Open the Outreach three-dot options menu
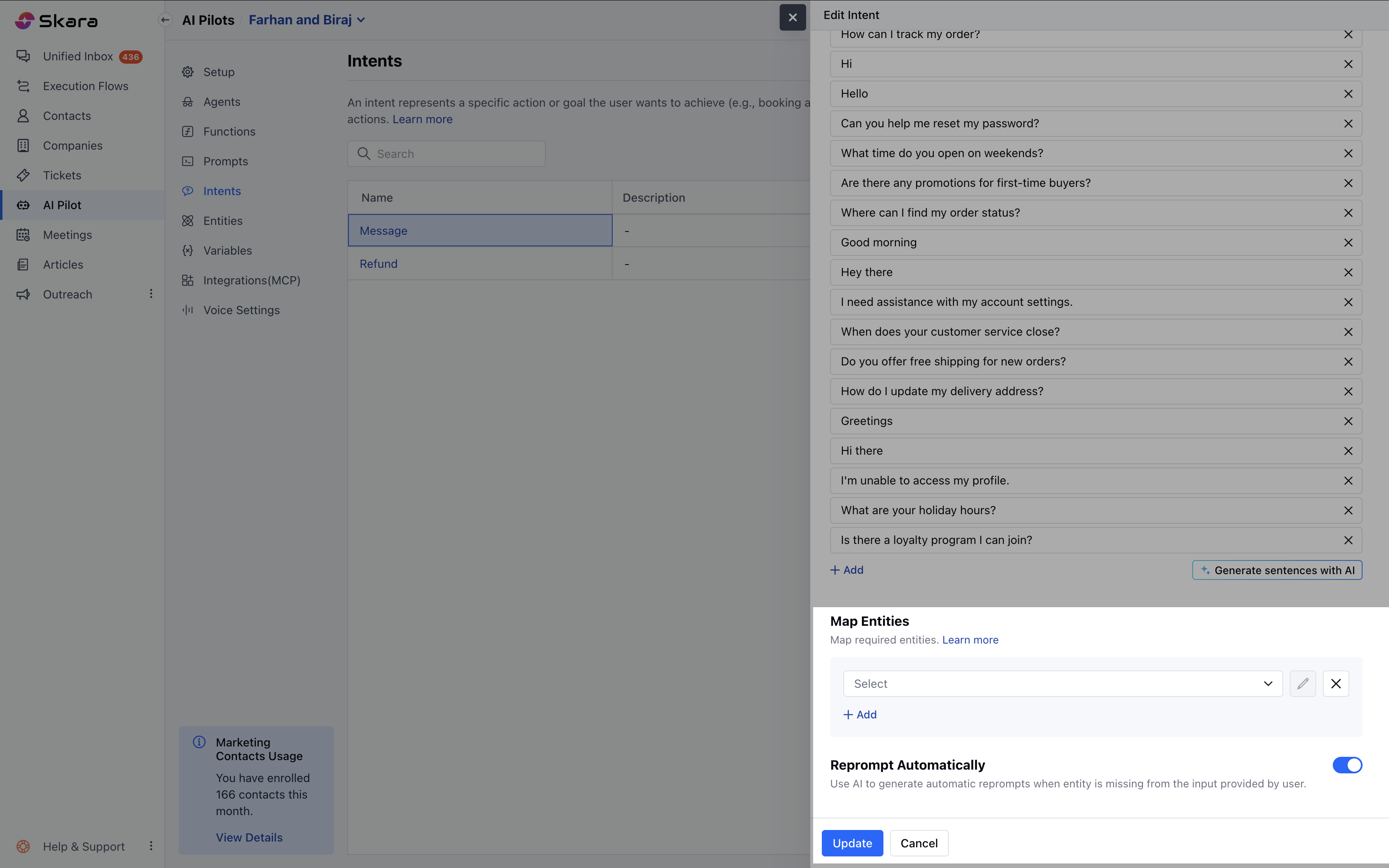 (x=151, y=294)
